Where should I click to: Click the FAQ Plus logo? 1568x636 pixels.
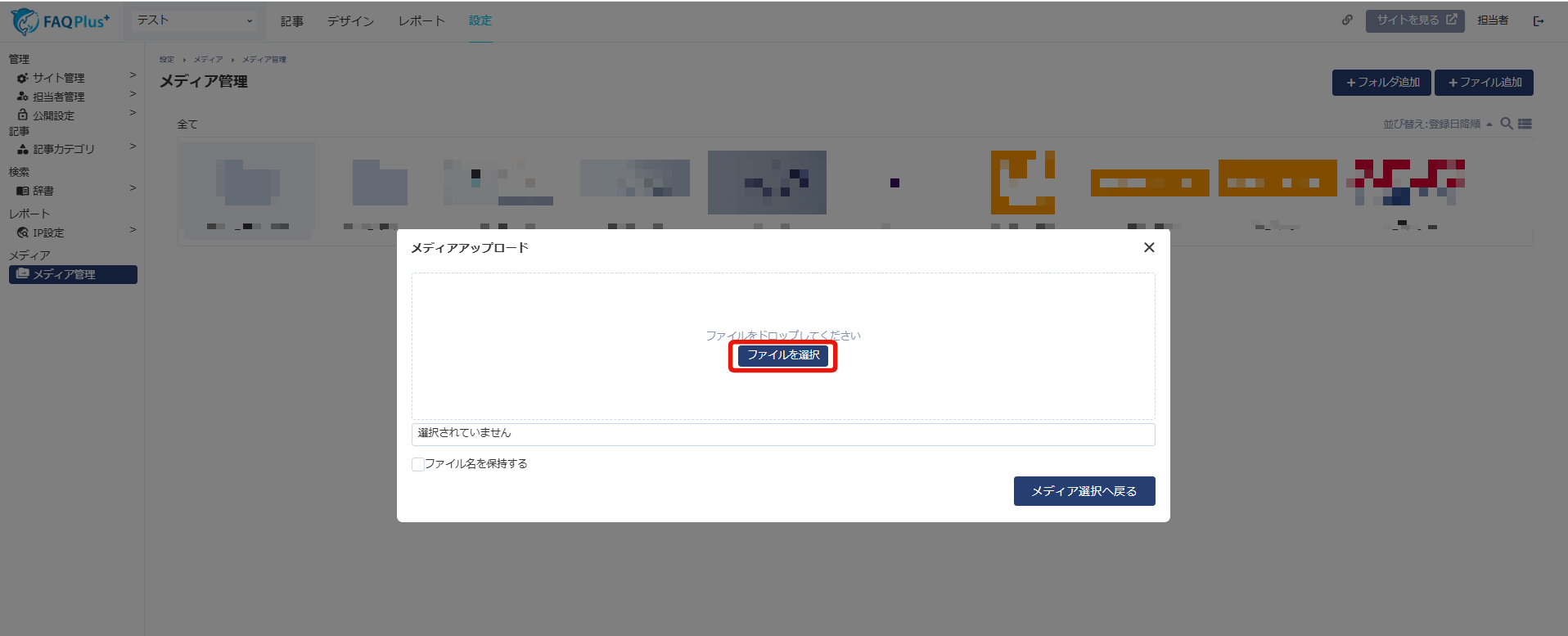[x=60, y=21]
